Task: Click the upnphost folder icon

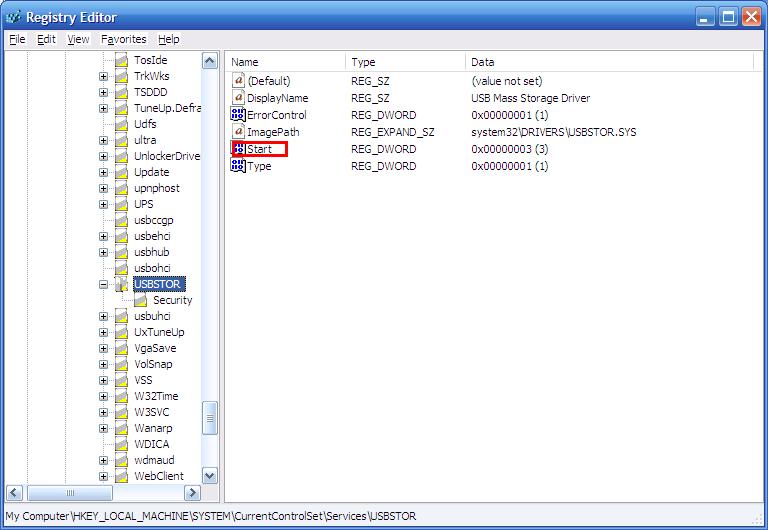Action: click(121, 189)
